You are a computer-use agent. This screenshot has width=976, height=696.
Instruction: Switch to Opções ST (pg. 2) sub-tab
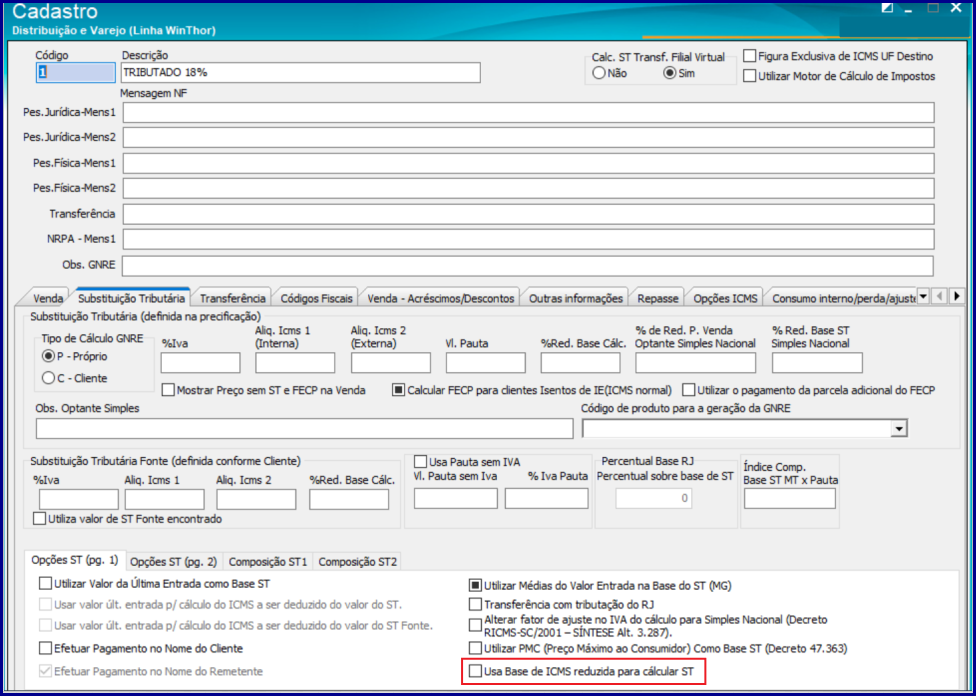[x=174, y=562]
